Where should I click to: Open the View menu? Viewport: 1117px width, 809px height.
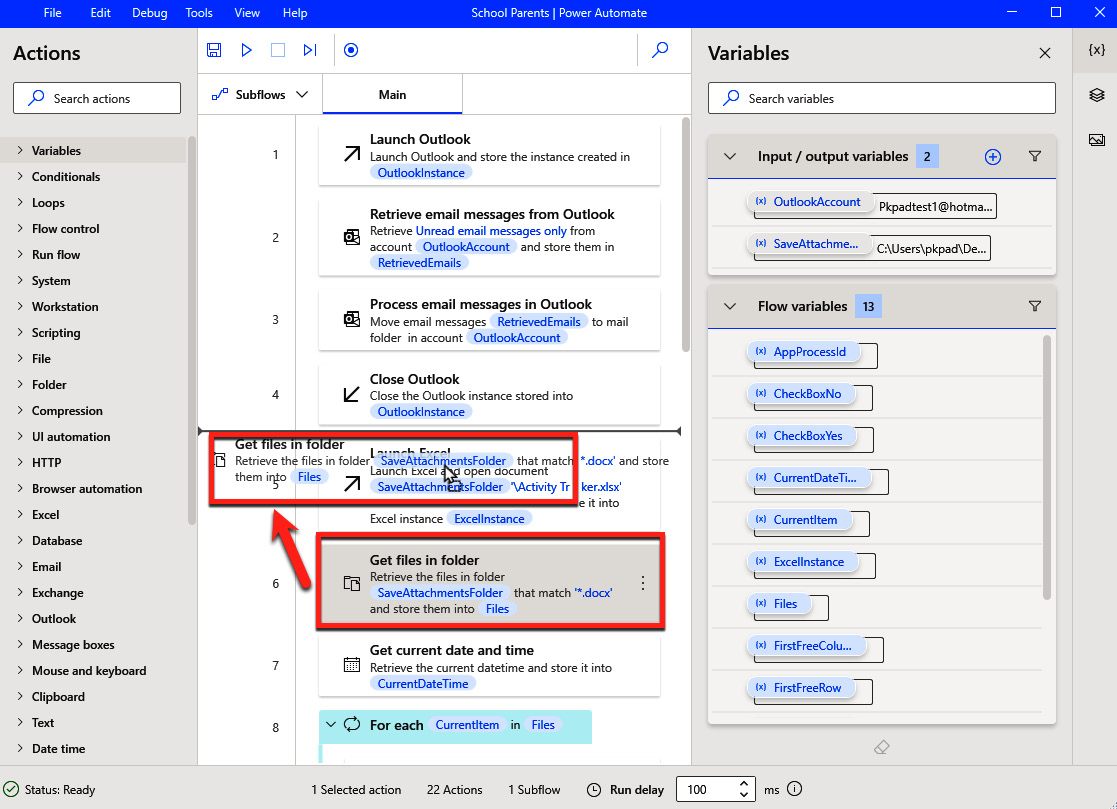pyautogui.click(x=246, y=13)
